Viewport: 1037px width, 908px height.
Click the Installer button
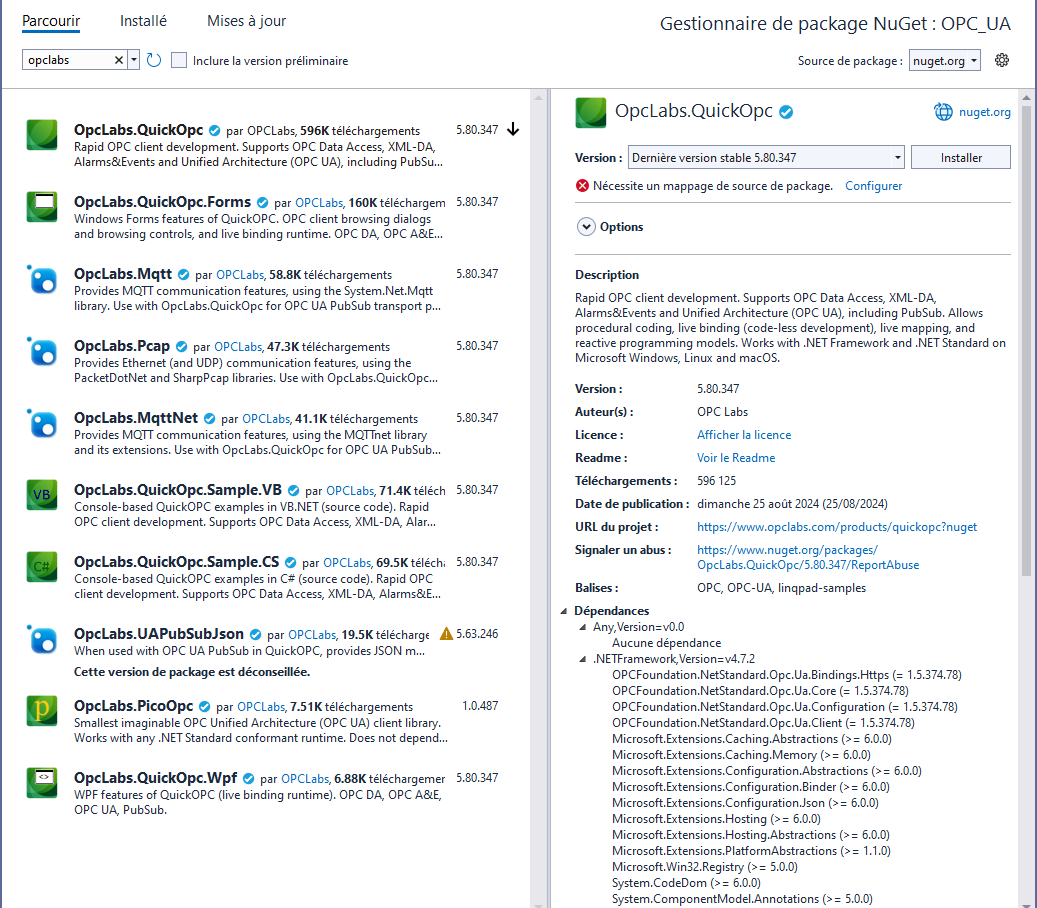tap(961, 157)
